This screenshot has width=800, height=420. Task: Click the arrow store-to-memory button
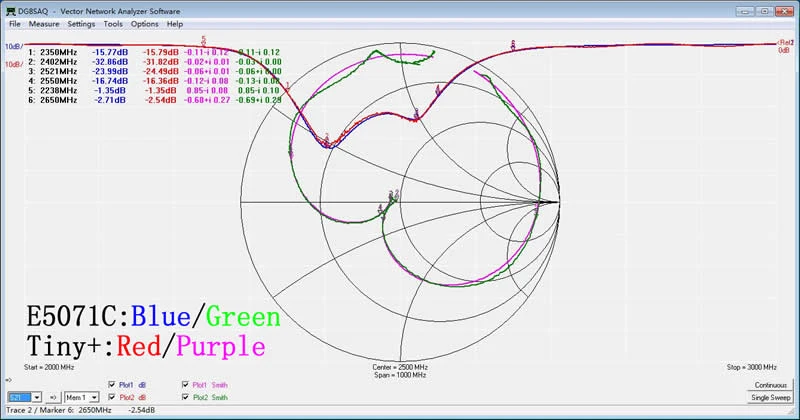pyautogui.click(x=53, y=397)
